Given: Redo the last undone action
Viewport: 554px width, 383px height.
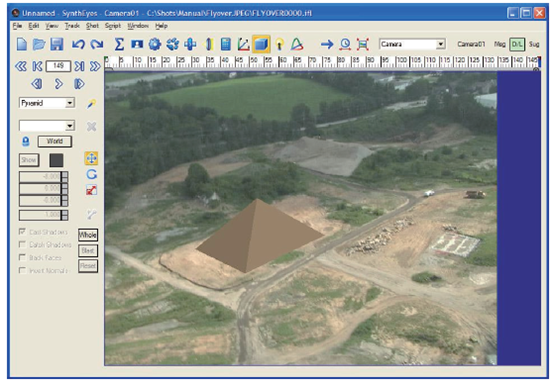Looking at the screenshot, I should (97, 45).
